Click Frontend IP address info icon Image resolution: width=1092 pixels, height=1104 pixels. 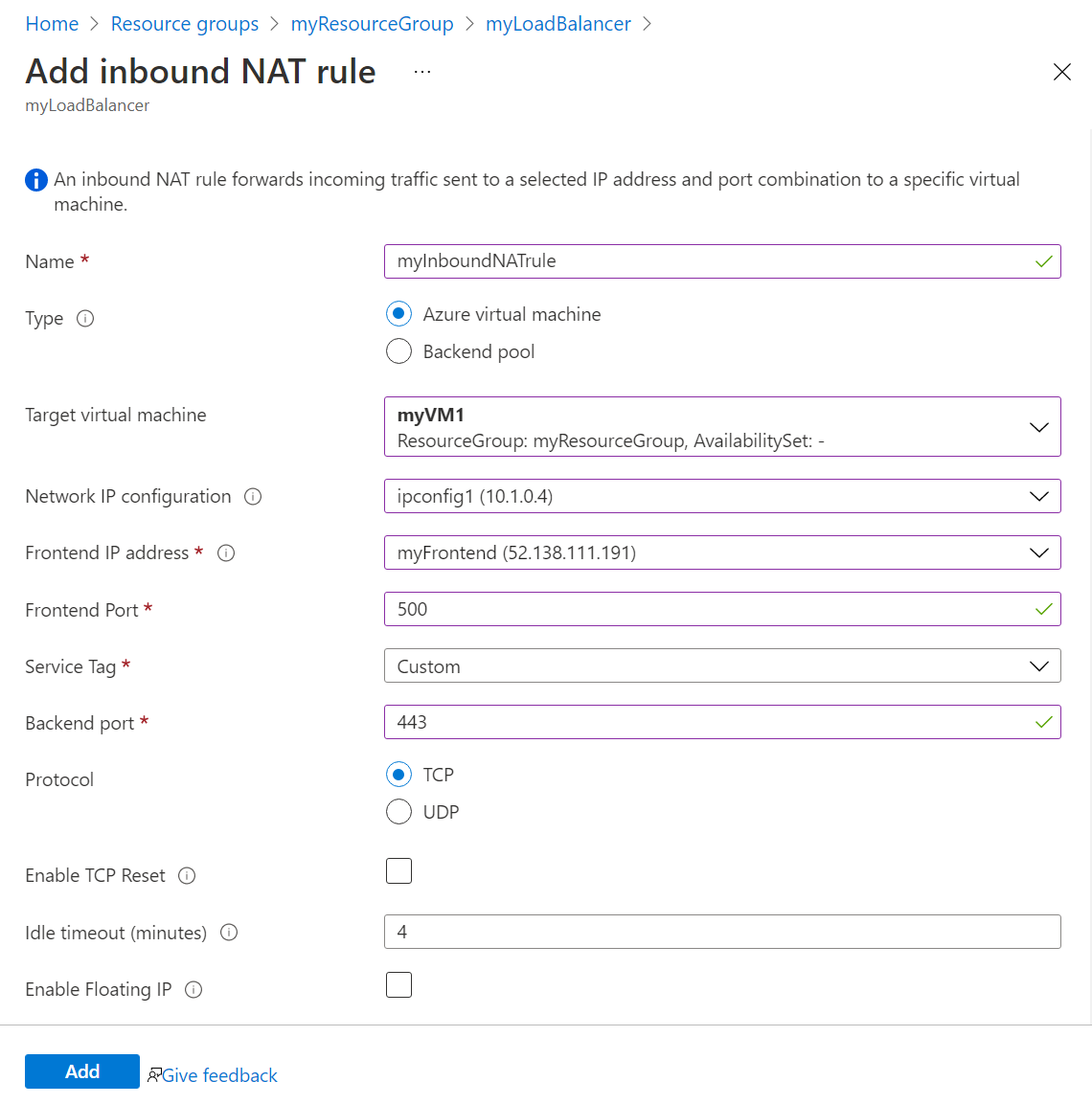[226, 552]
